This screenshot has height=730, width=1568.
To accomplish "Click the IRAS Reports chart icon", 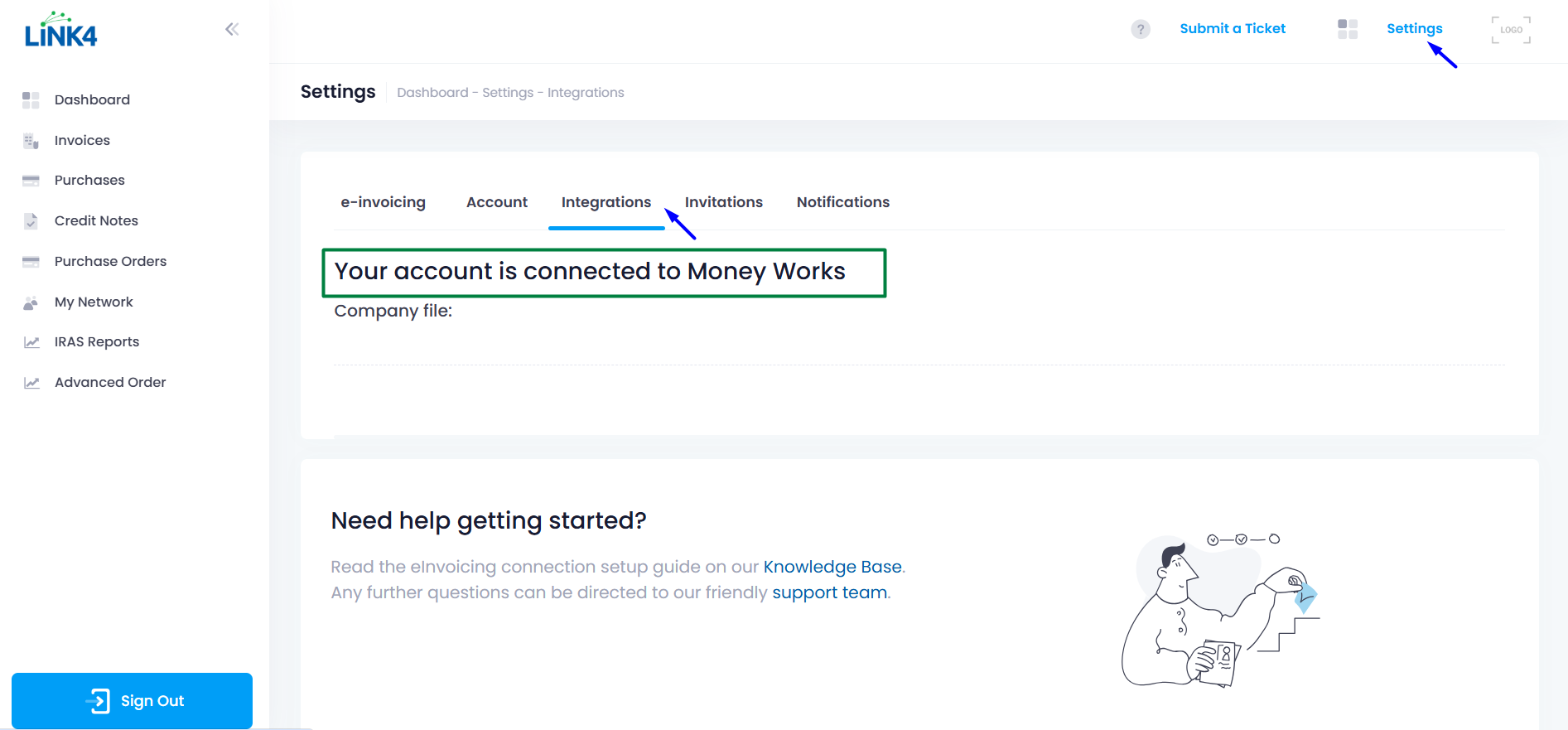I will [31, 342].
